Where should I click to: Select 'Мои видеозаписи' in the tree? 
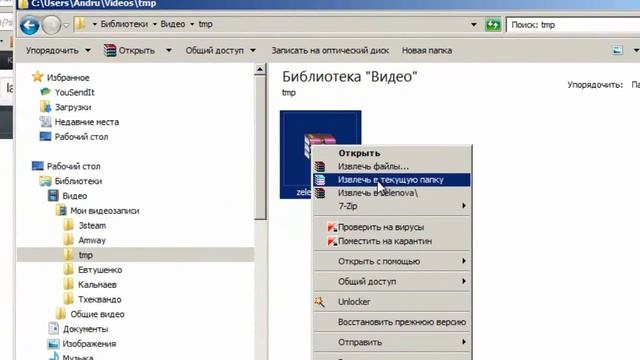tap(104, 211)
